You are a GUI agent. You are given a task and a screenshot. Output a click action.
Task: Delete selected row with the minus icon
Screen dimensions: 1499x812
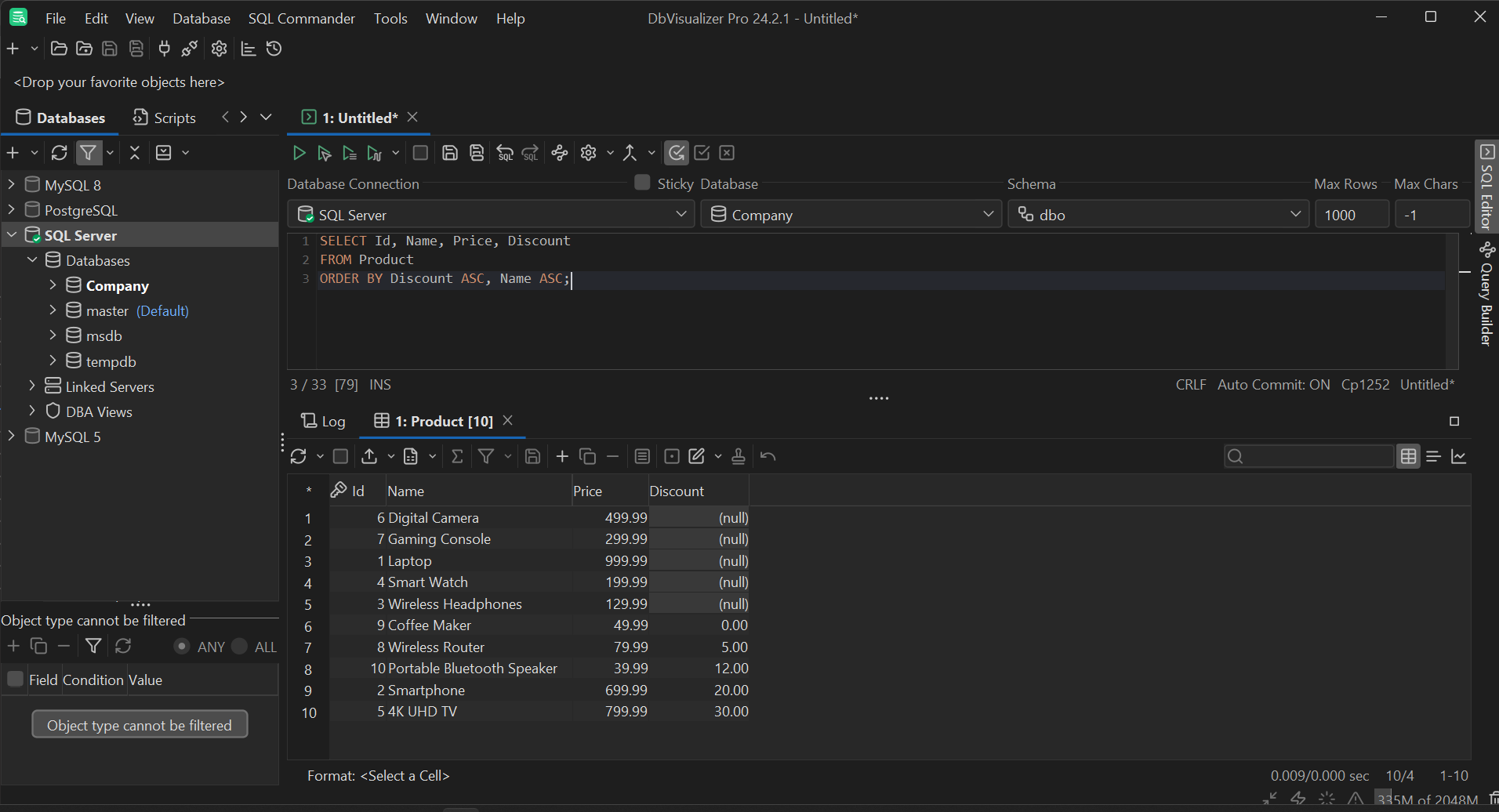[x=612, y=456]
